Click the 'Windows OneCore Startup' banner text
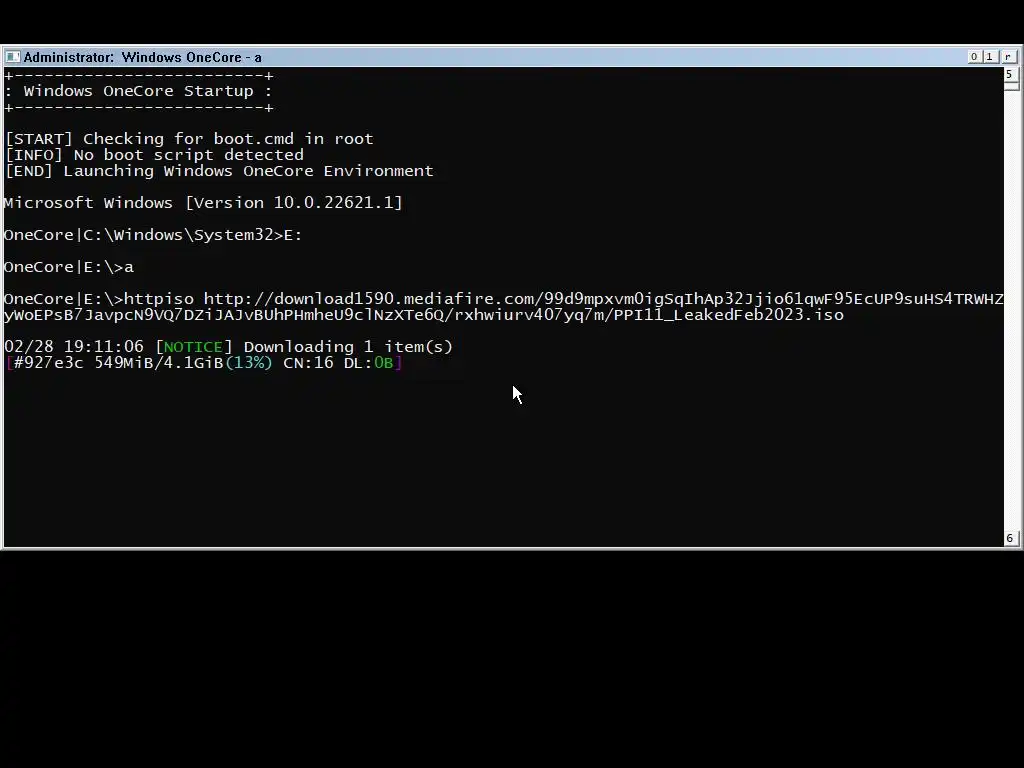1024x768 pixels. 138,91
